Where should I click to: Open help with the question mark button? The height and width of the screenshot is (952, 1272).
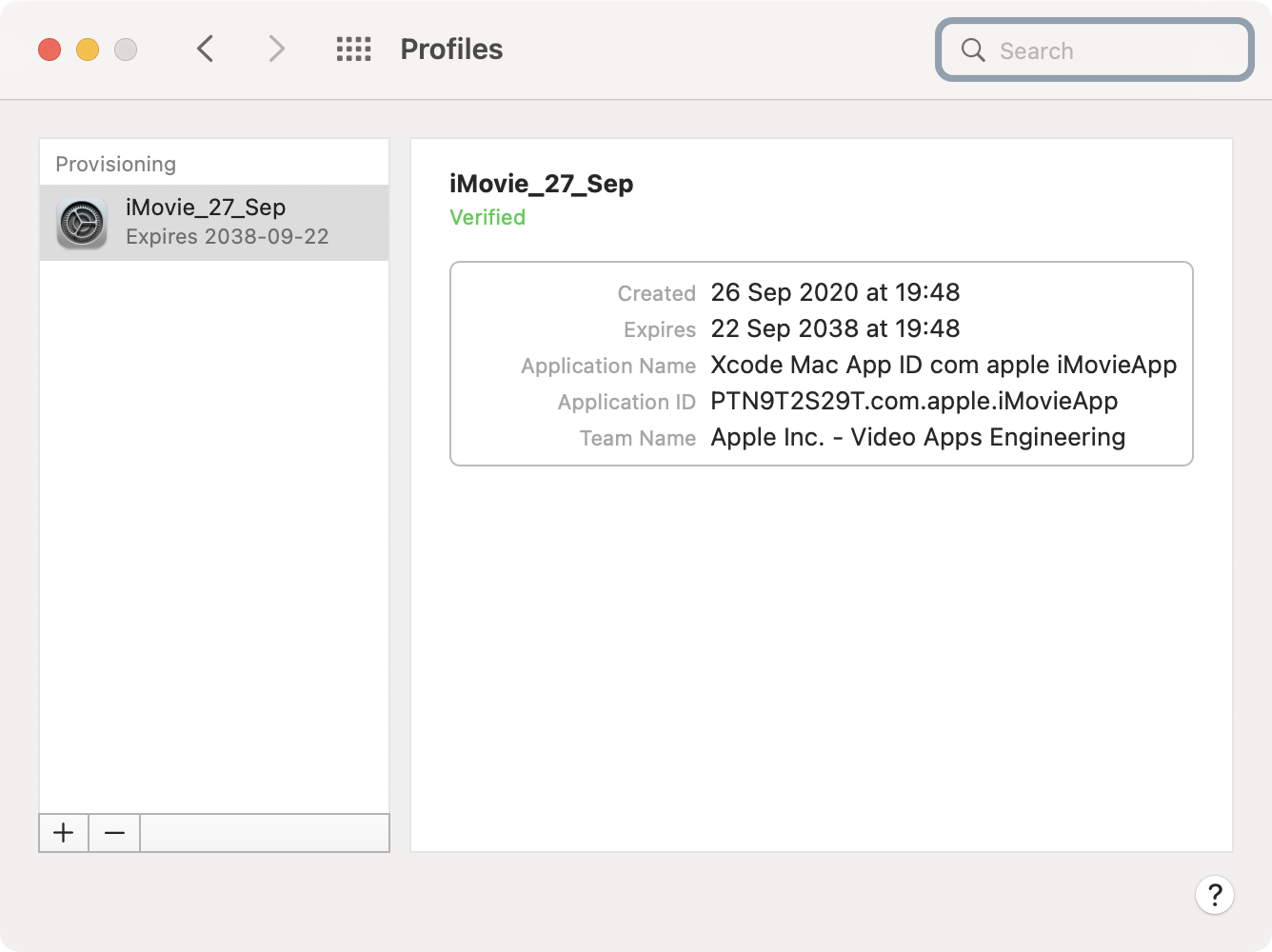coord(1214,895)
